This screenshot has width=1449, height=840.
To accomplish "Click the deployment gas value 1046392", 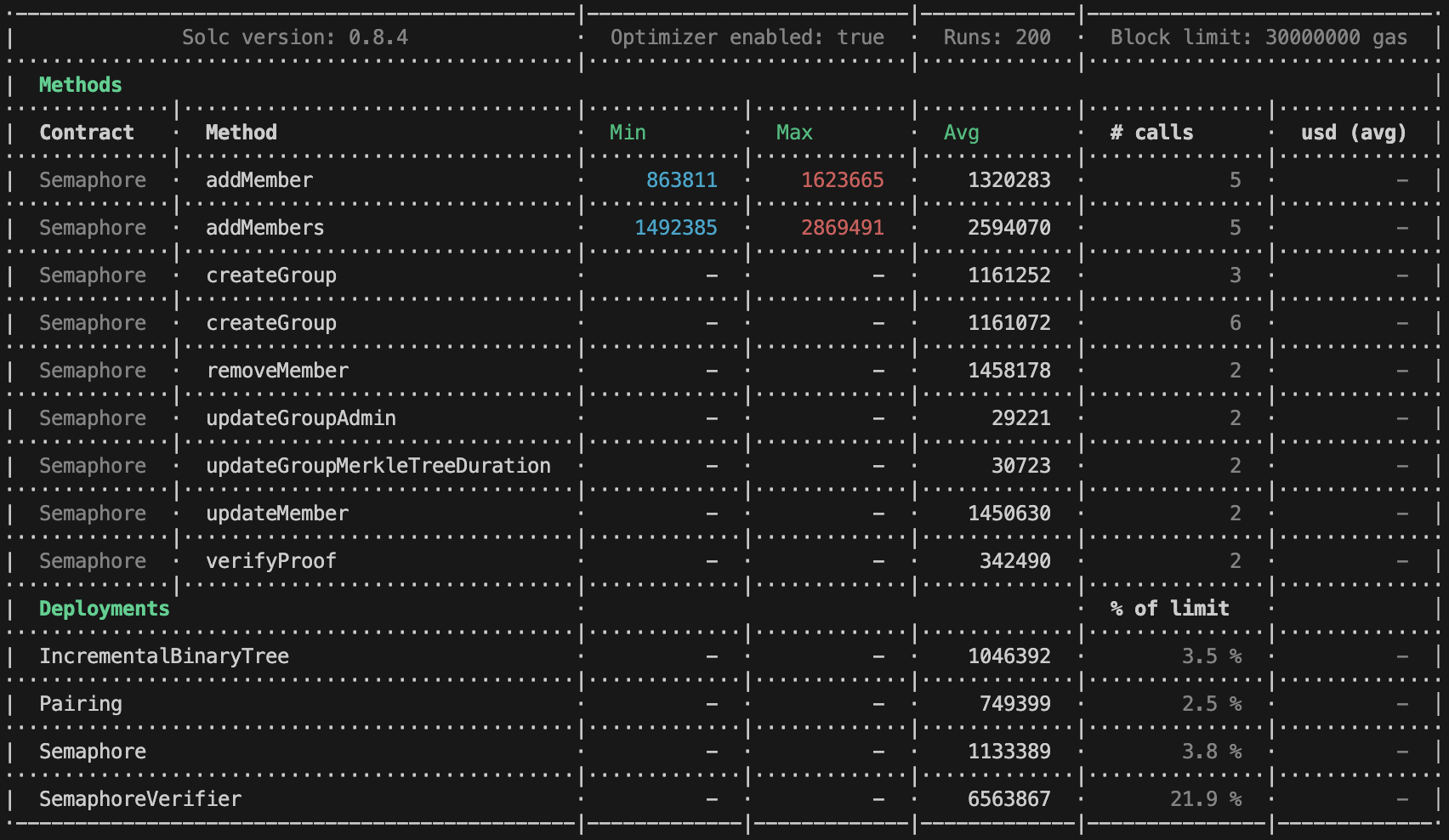I will coord(1009,656).
